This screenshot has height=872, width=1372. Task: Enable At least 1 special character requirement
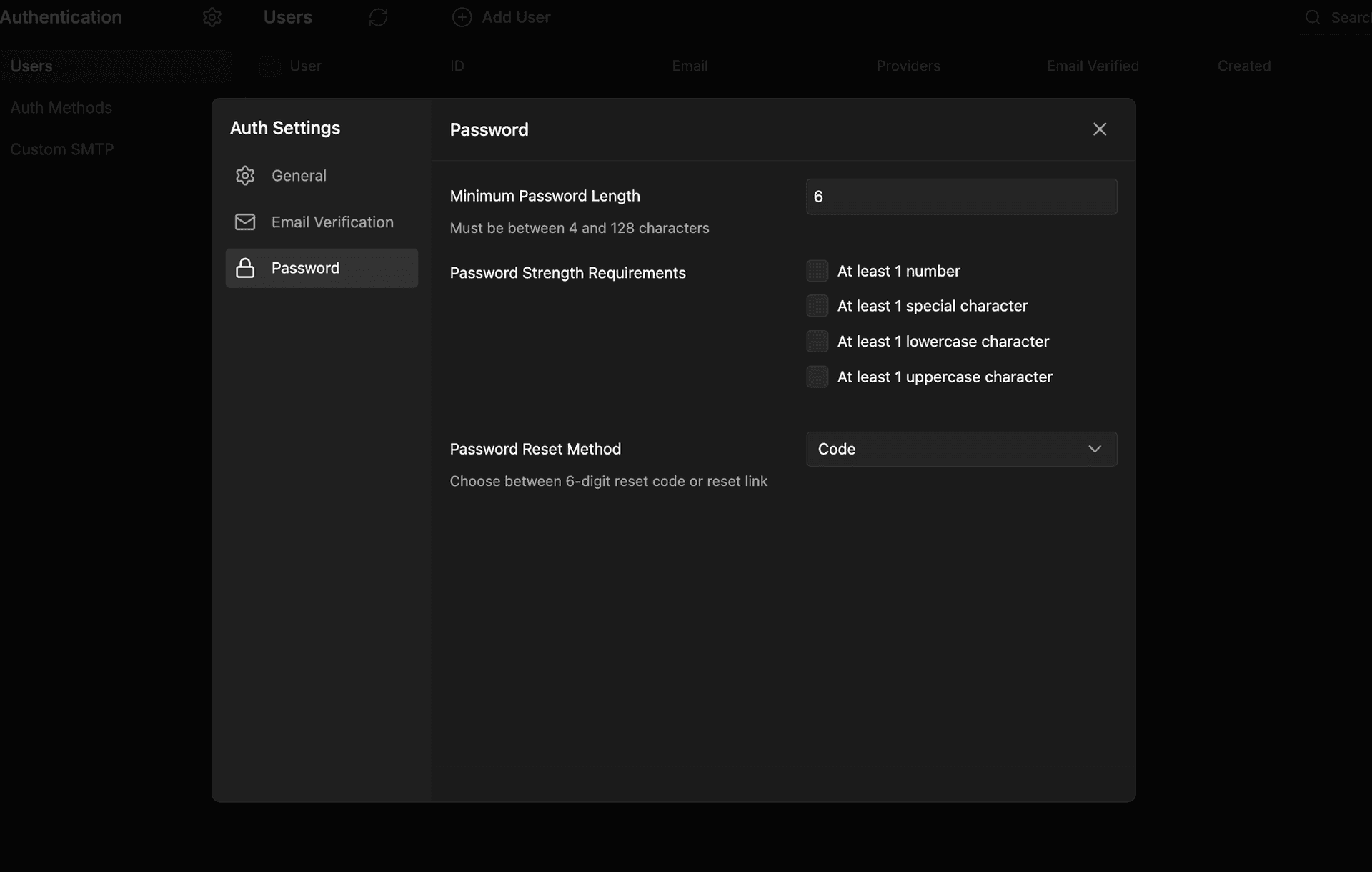(x=817, y=306)
